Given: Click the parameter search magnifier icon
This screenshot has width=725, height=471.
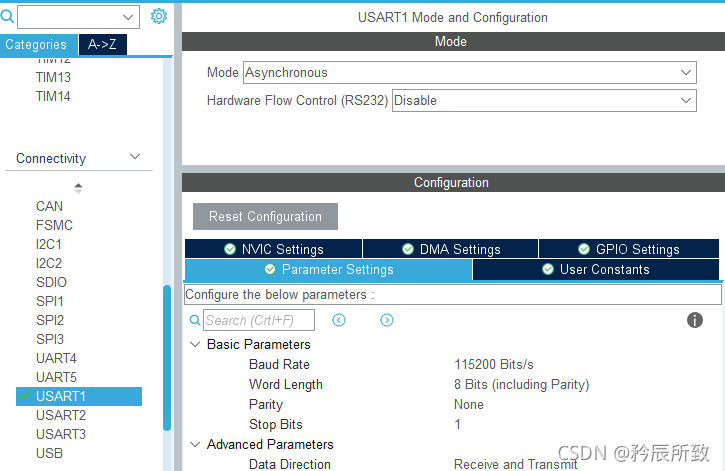Looking at the screenshot, I should point(195,320).
